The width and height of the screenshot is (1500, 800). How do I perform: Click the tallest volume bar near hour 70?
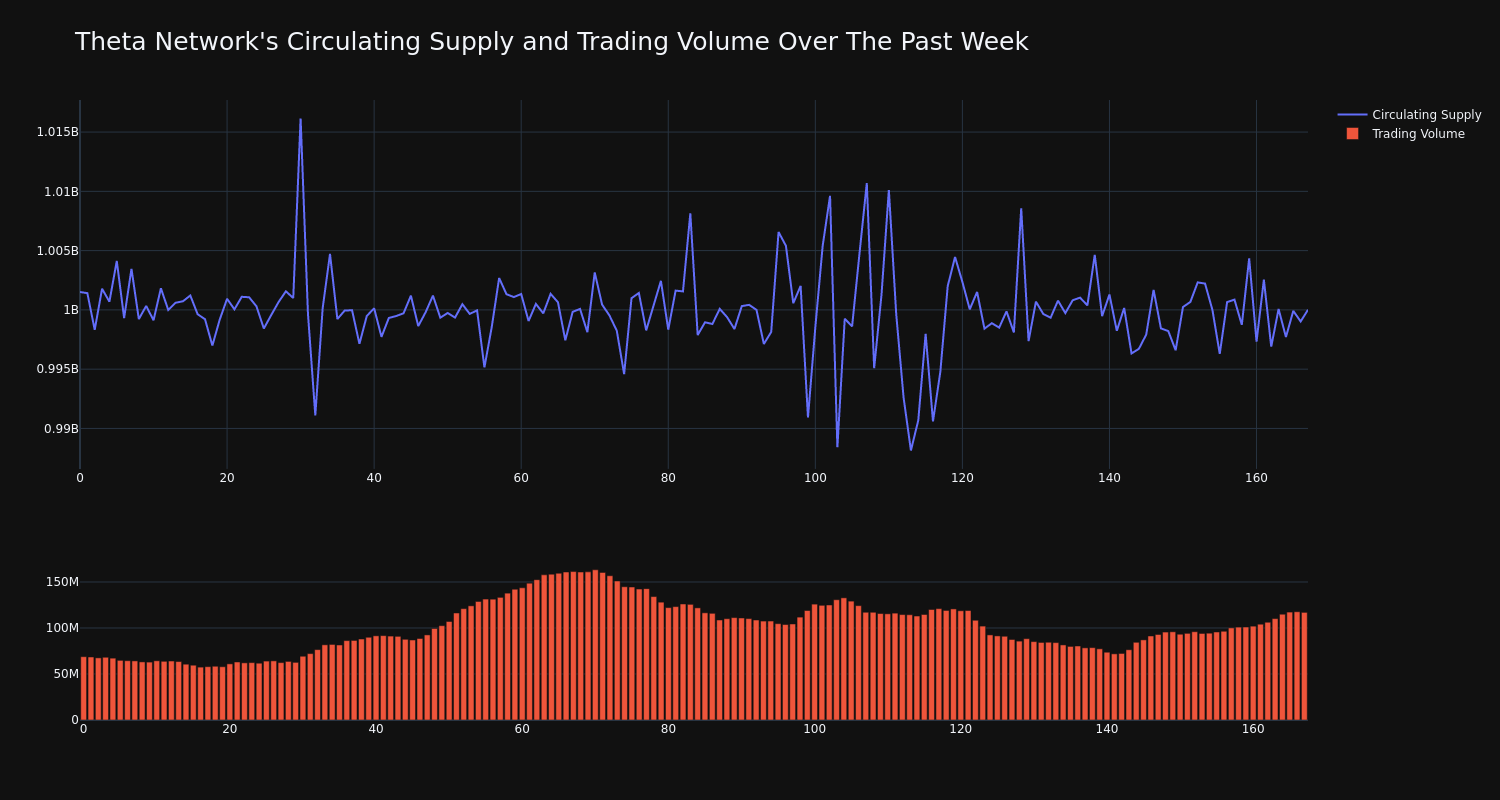(595, 645)
